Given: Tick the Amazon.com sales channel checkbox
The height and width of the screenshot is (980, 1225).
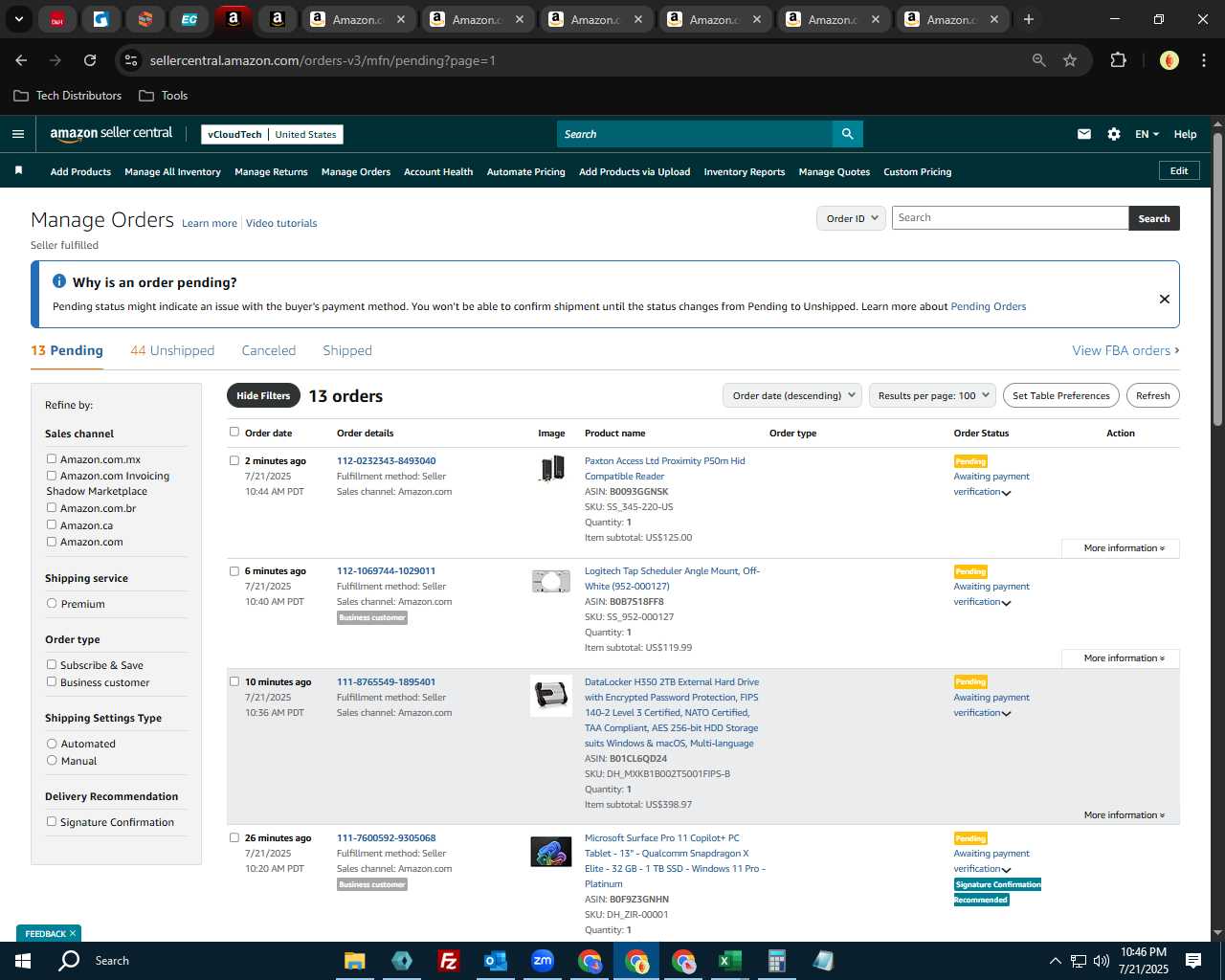Looking at the screenshot, I should (x=52, y=541).
